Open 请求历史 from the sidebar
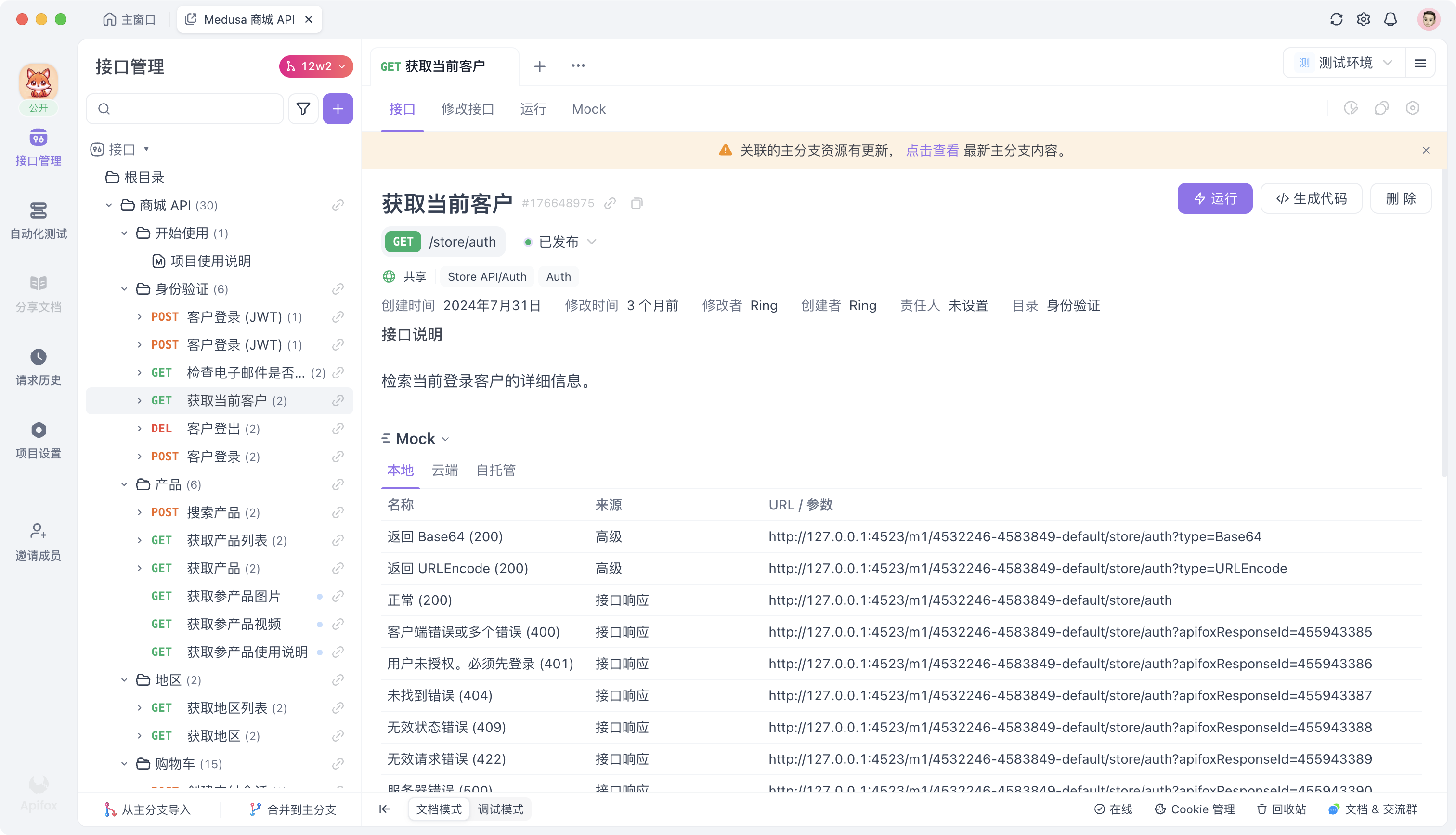The image size is (1456, 835). tap(38, 366)
